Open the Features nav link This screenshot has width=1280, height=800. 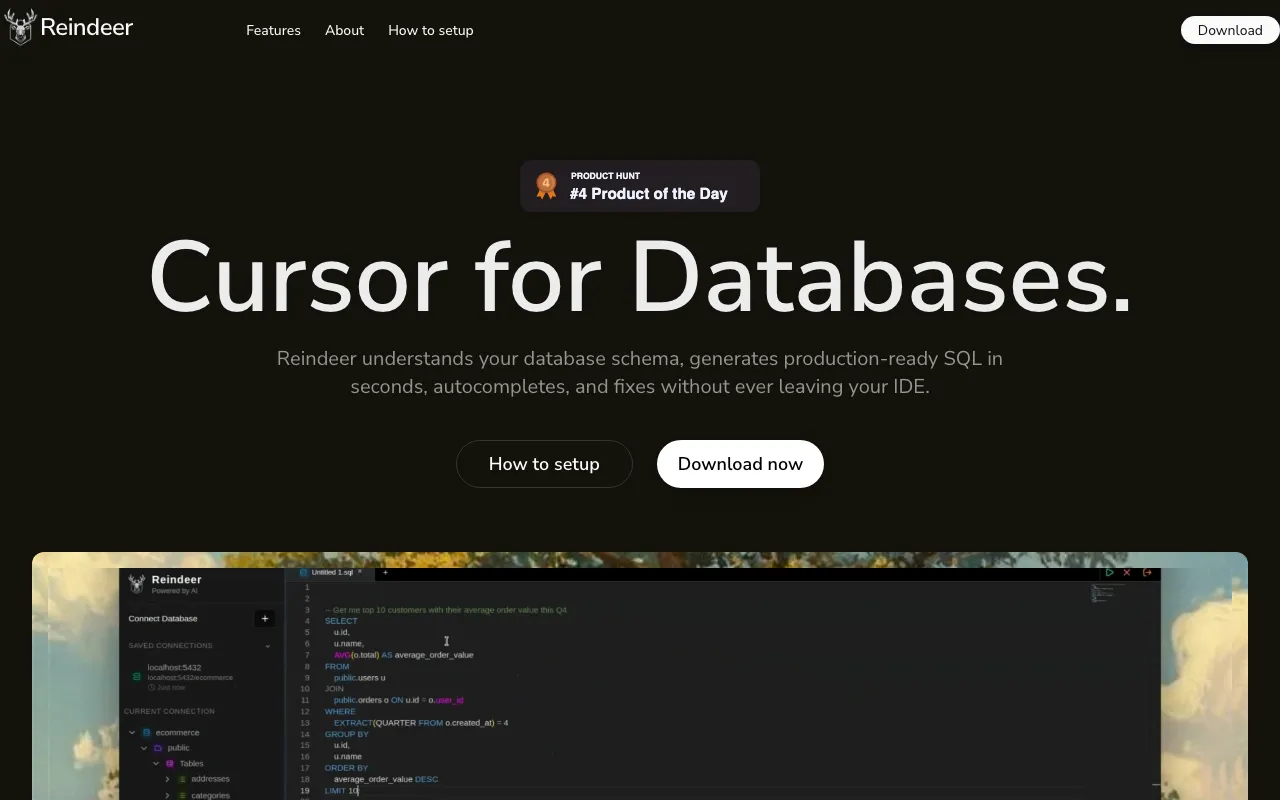(273, 30)
